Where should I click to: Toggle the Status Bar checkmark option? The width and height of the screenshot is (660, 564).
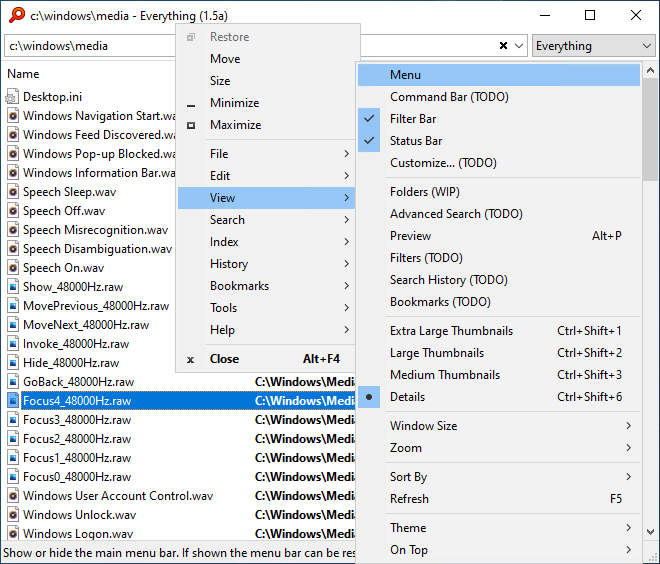[499, 141]
